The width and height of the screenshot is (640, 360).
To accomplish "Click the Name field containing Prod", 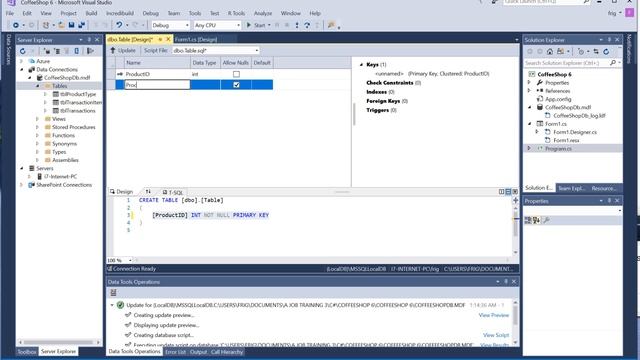I will click(x=157, y=84).
